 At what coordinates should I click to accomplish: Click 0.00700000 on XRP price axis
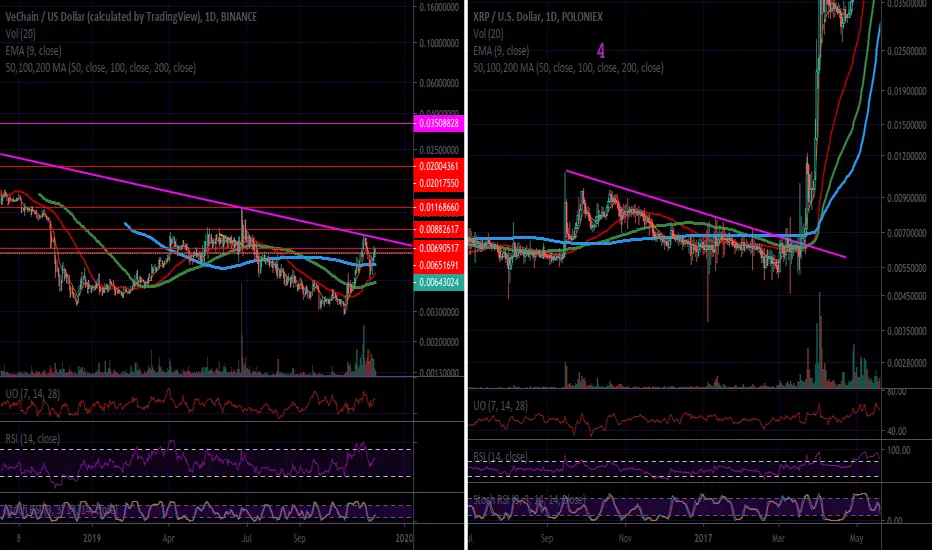907,234
